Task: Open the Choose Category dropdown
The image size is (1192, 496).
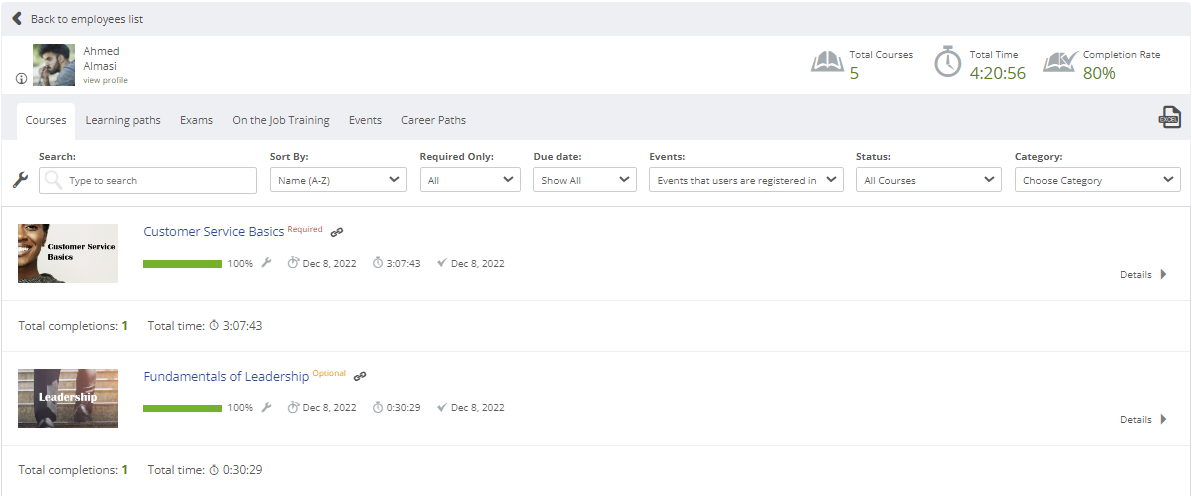Action: coord(1097,180)
